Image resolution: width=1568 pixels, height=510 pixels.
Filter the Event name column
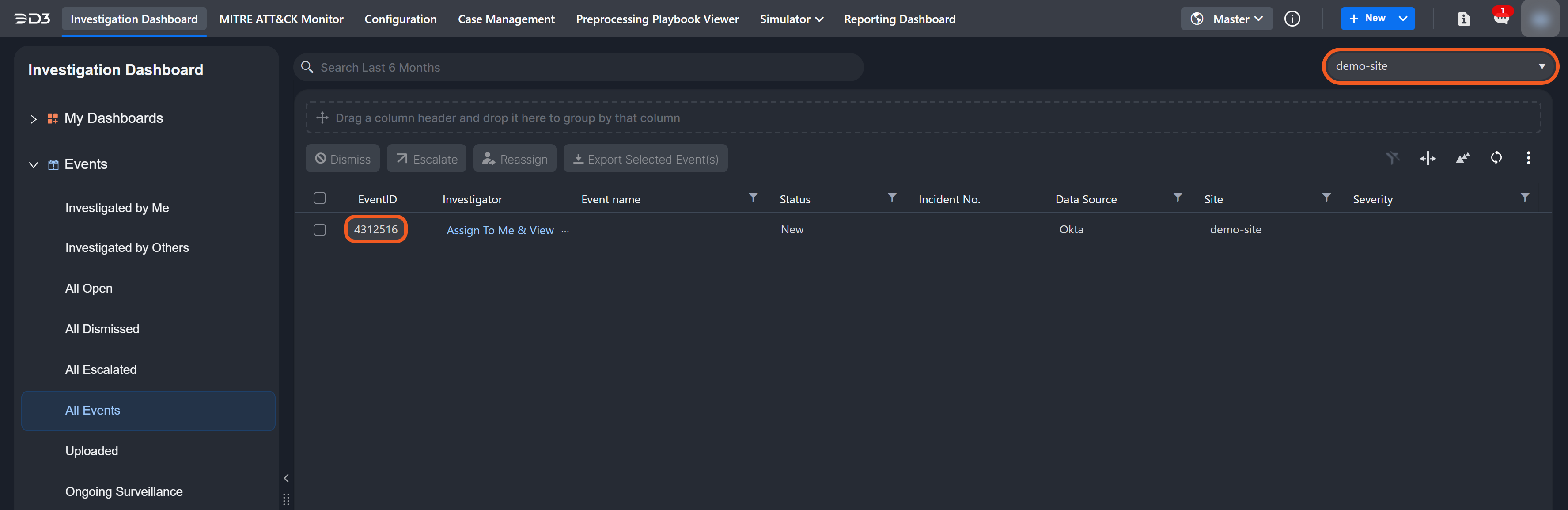(753, 198)
